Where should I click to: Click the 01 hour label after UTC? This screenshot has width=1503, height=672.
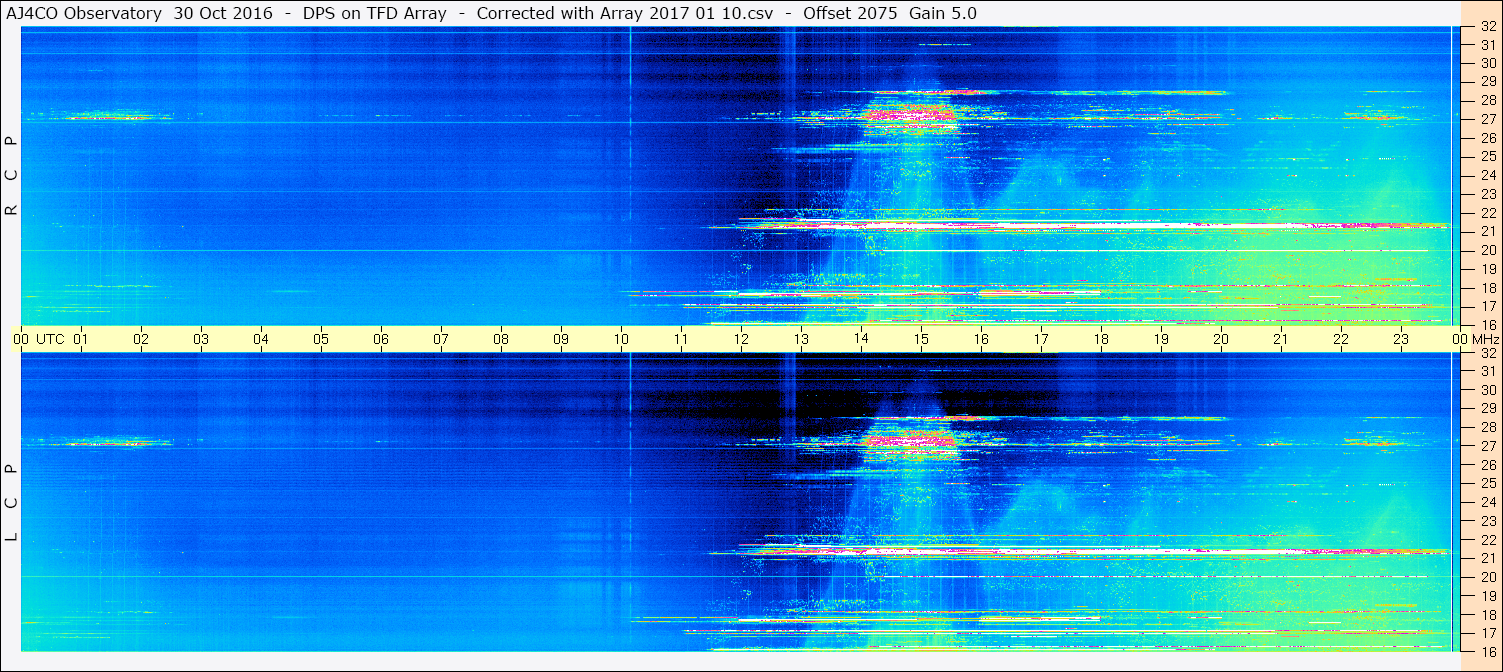point(81,339)
